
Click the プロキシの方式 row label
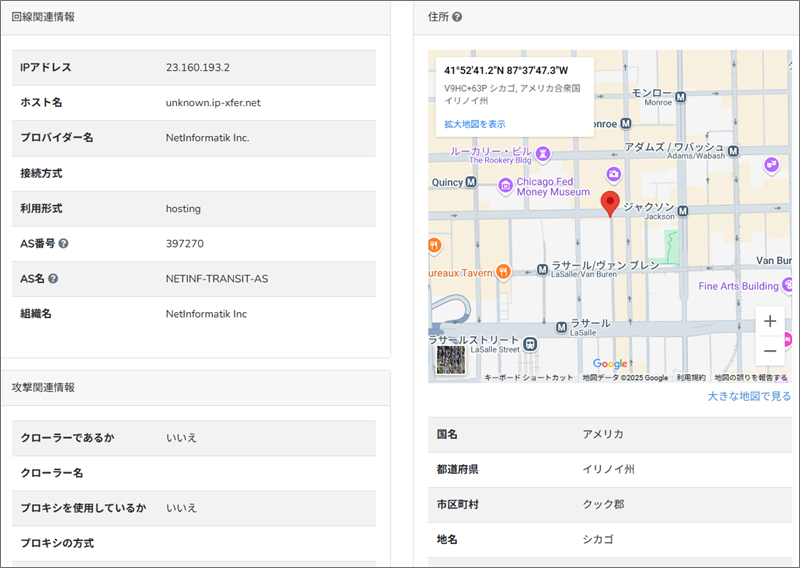coord(57,543)
